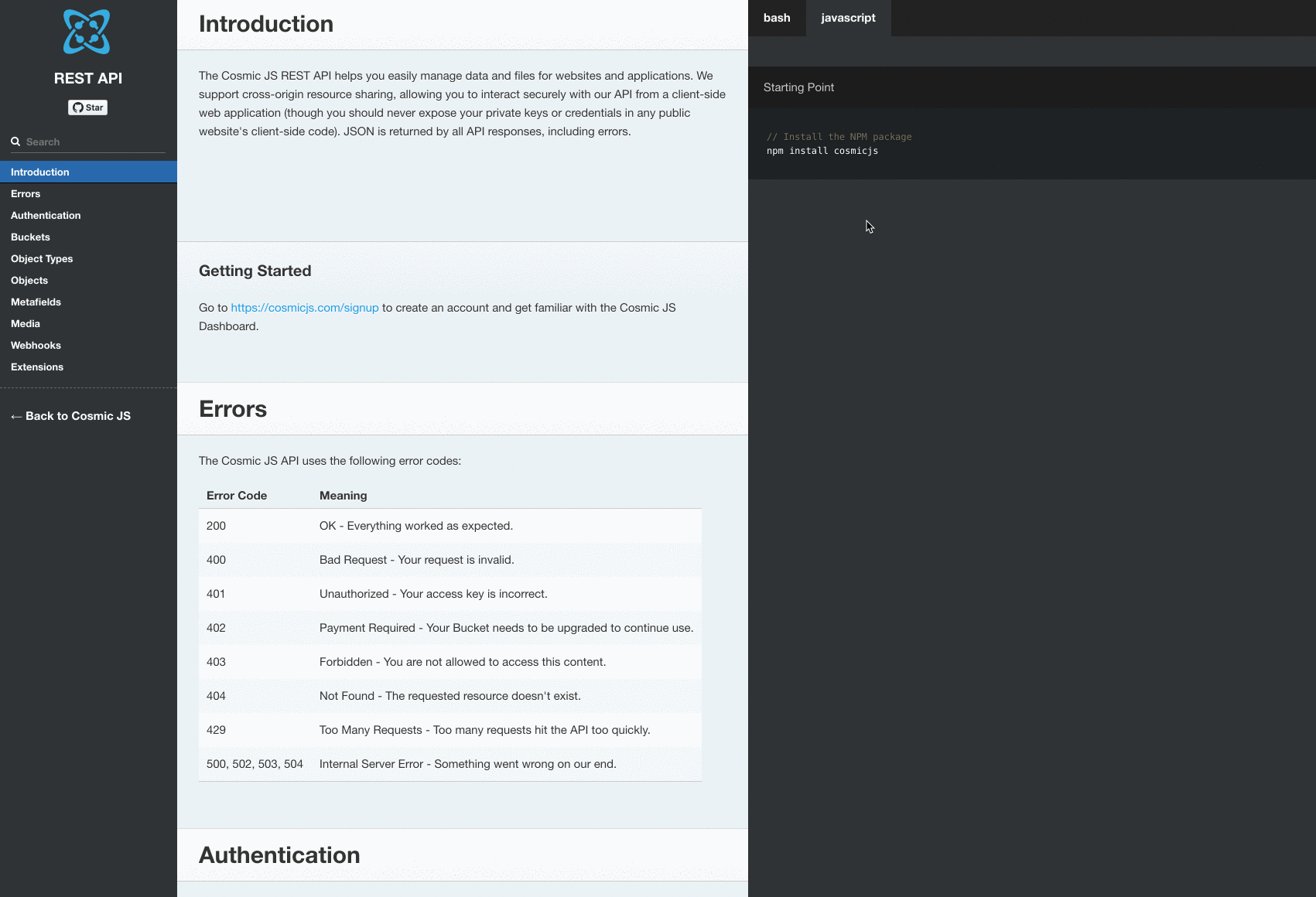Select the 500, 502, 503, 504 cell
This screenshot has width=1316, height=897.
coord(255,764)
